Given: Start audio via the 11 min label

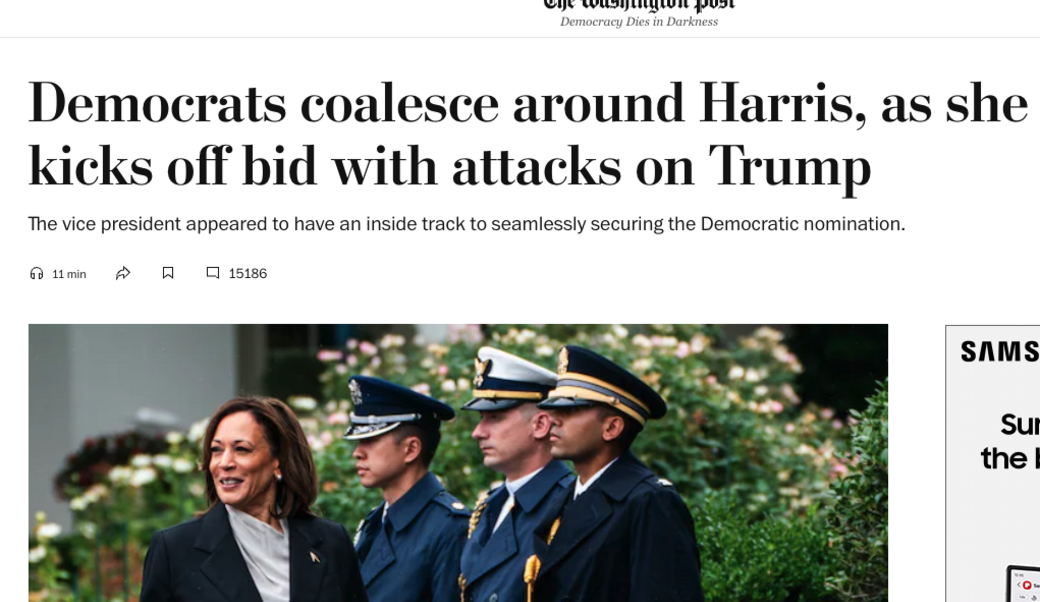Looking at the screenshot, I should (x=69, y=274).
